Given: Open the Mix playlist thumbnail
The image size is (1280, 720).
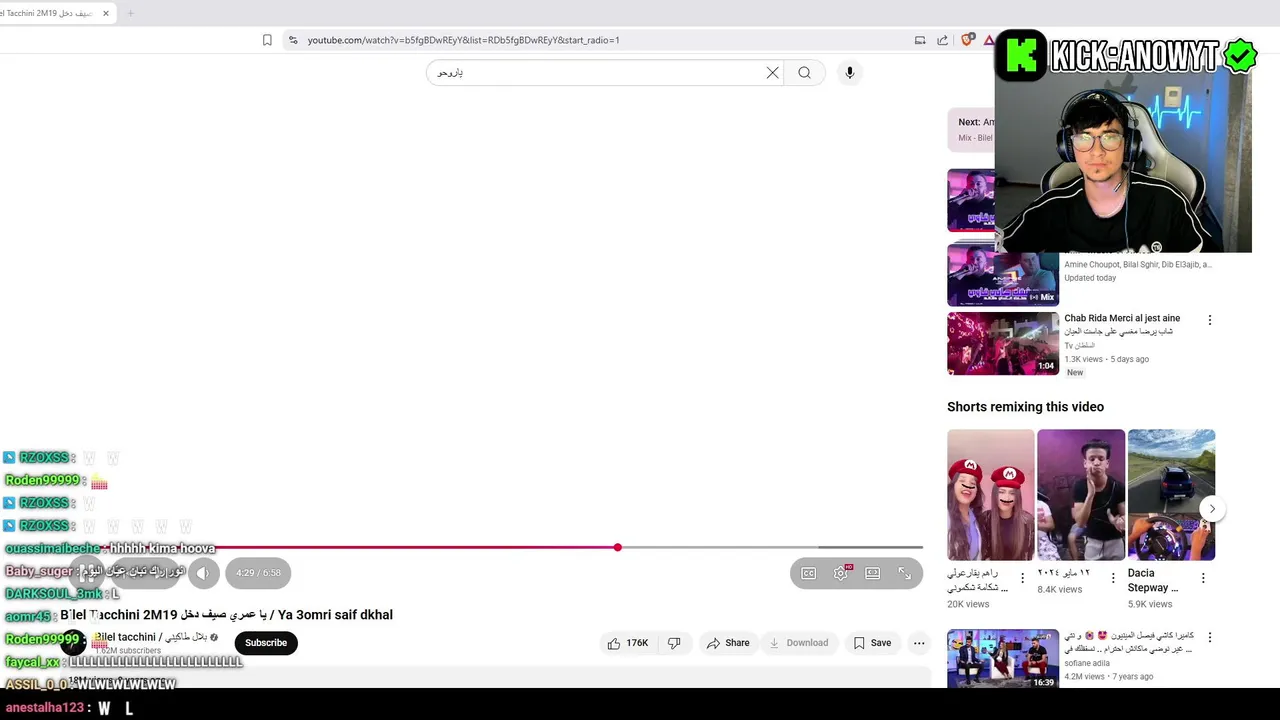Looking at the screenshot, I should [1003, 274].
